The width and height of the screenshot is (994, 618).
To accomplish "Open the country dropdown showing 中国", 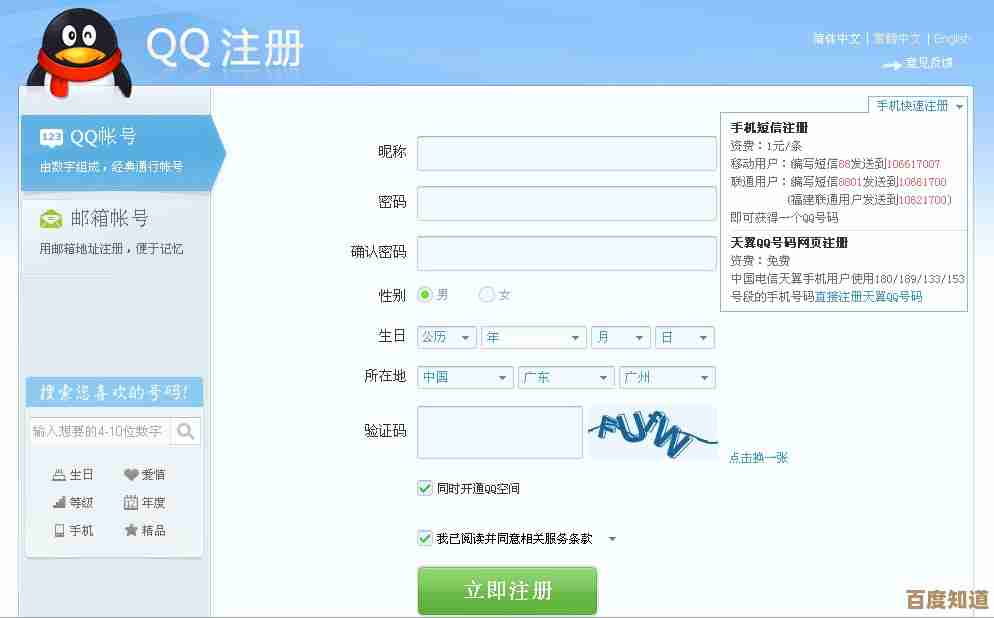I will click(464, 377).
